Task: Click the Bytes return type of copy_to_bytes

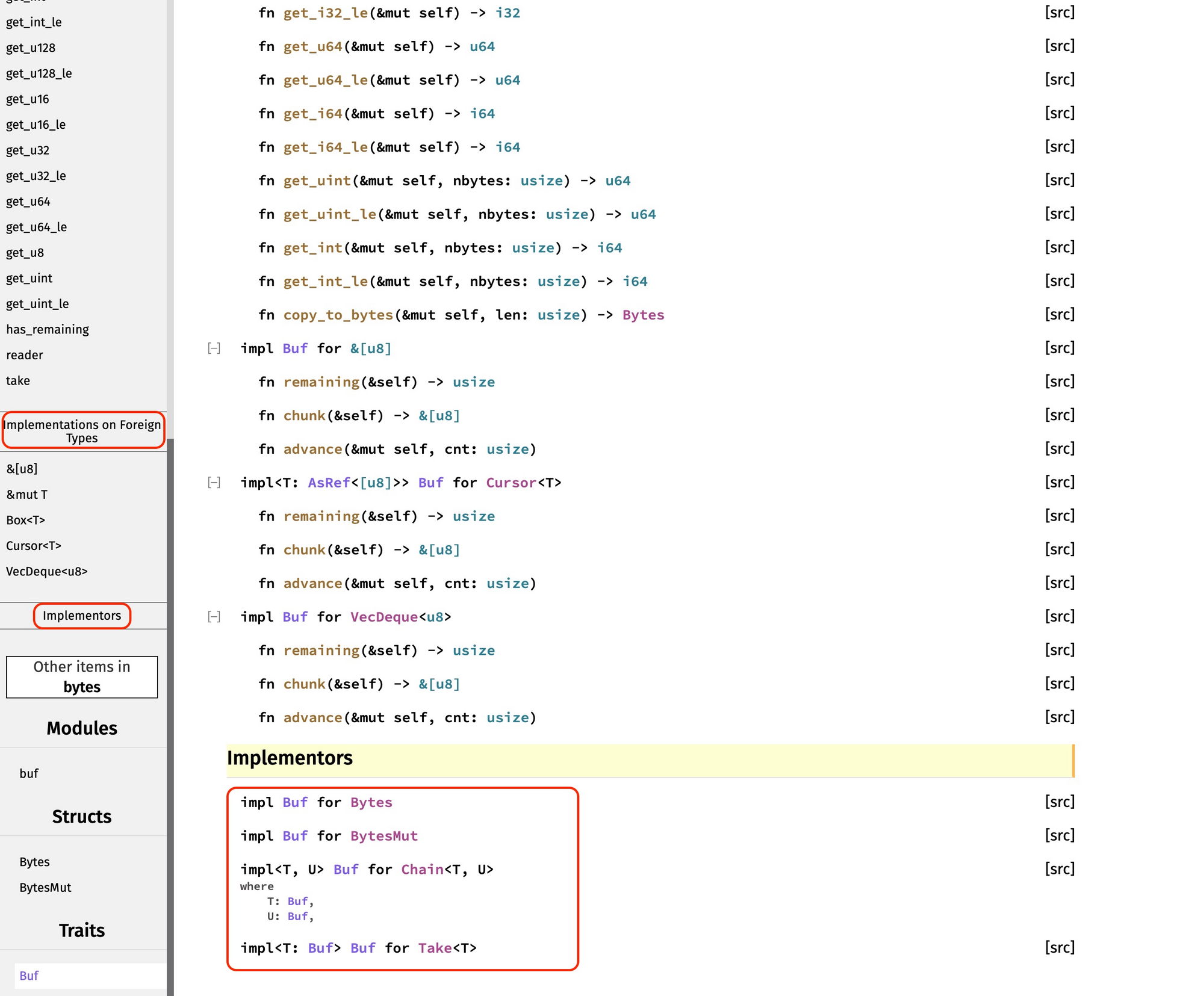Action: pos(643,315)
